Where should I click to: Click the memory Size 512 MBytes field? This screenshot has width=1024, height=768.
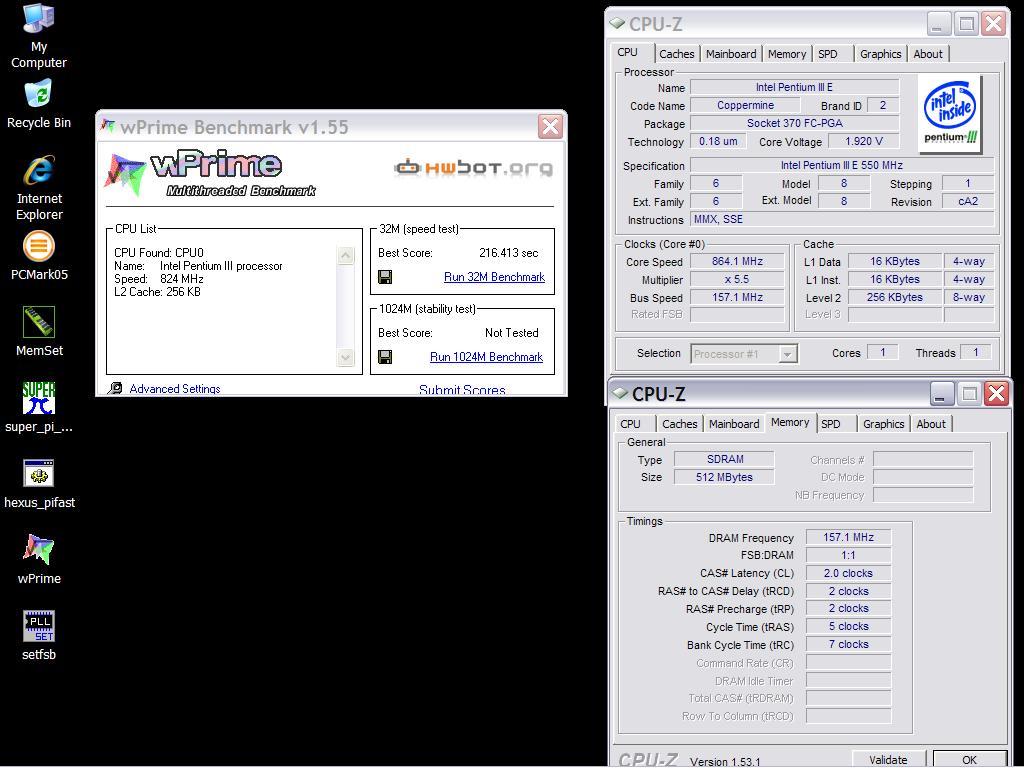pyautogui.click(x=724, y=477)
